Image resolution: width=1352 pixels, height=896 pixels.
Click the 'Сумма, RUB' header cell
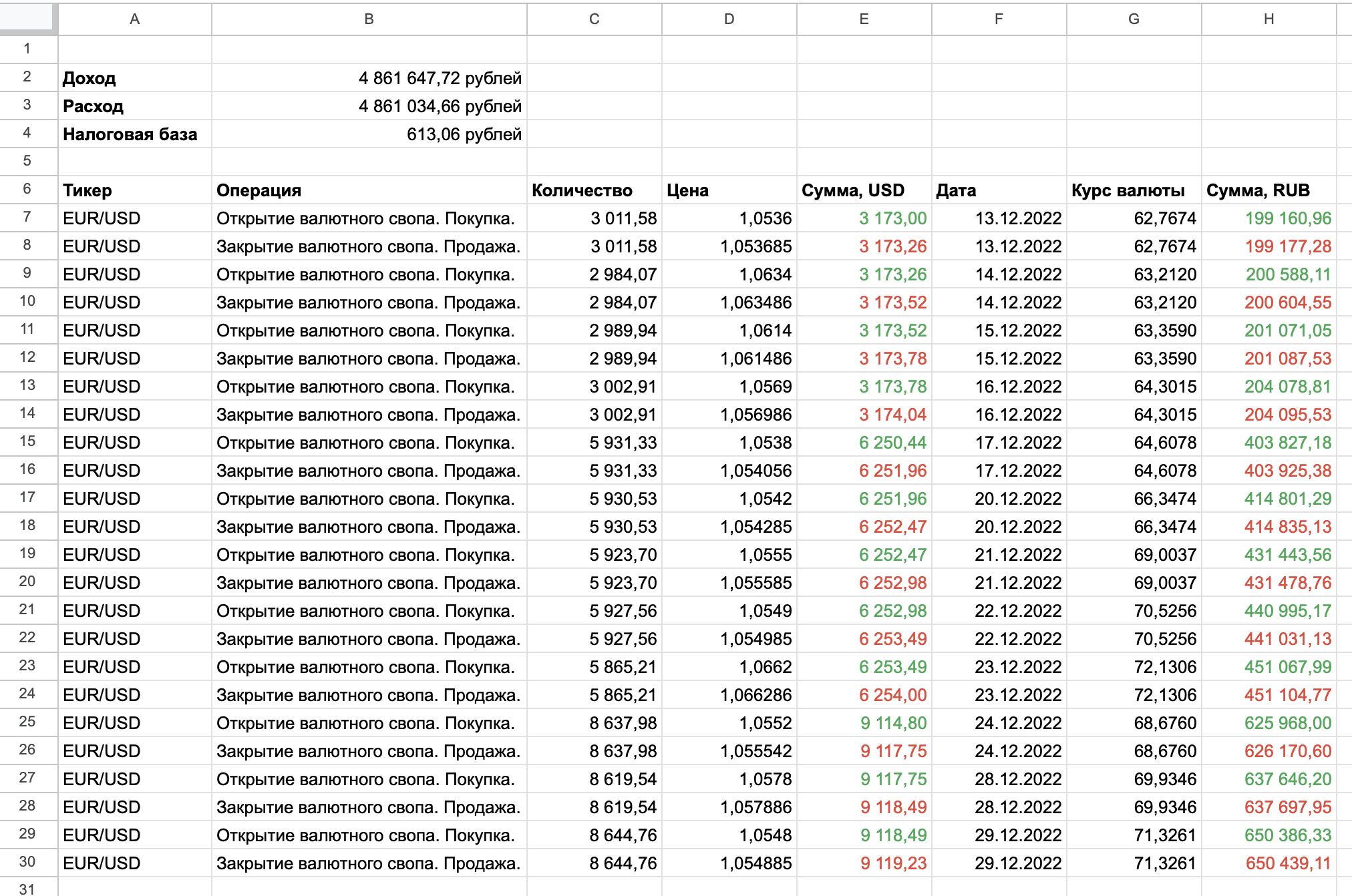[x=1269, y=190]
